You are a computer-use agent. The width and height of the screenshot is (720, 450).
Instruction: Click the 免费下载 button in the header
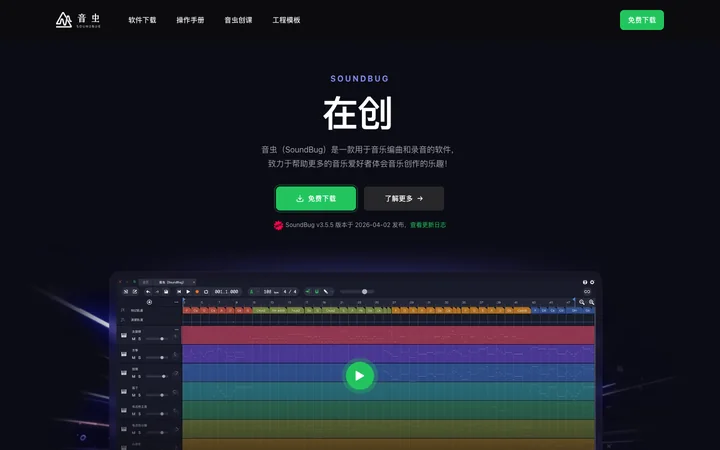641,20
